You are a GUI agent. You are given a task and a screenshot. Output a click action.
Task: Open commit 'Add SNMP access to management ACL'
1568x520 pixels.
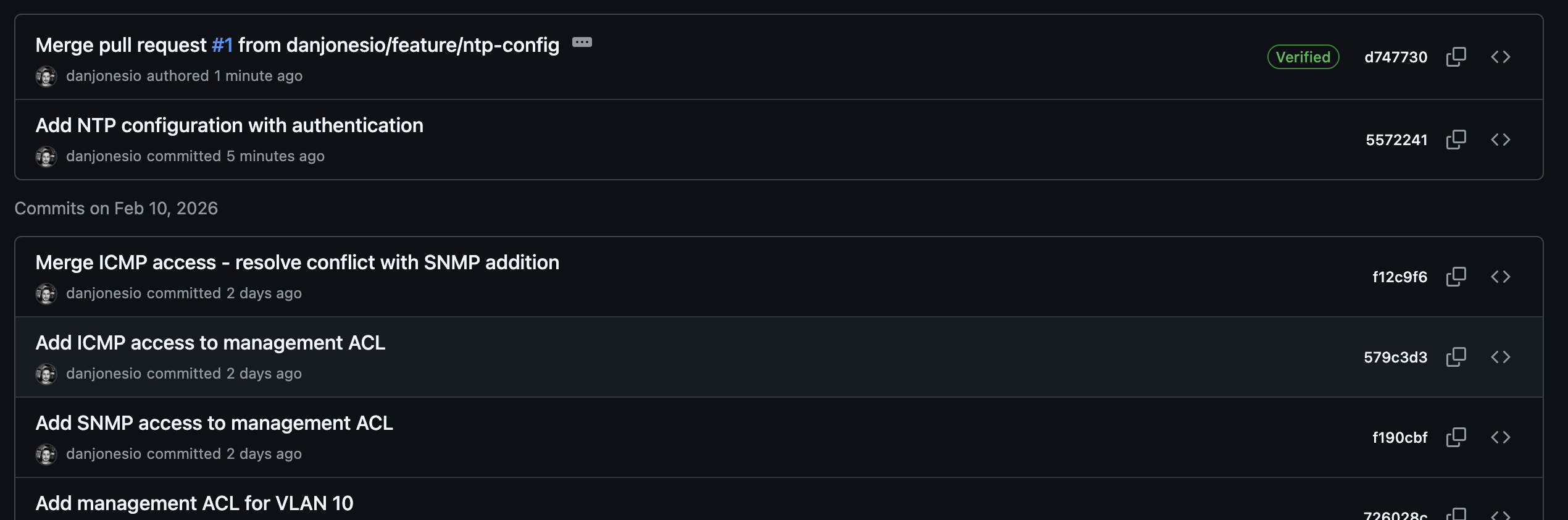(x=215, y=424)
